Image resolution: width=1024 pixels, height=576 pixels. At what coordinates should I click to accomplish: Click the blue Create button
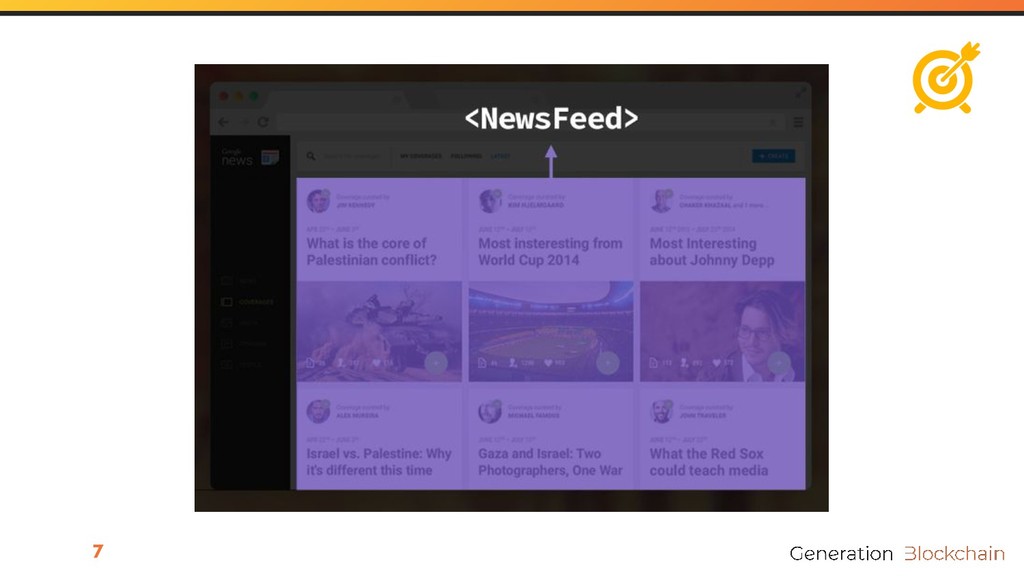click(x=774, y=156)
